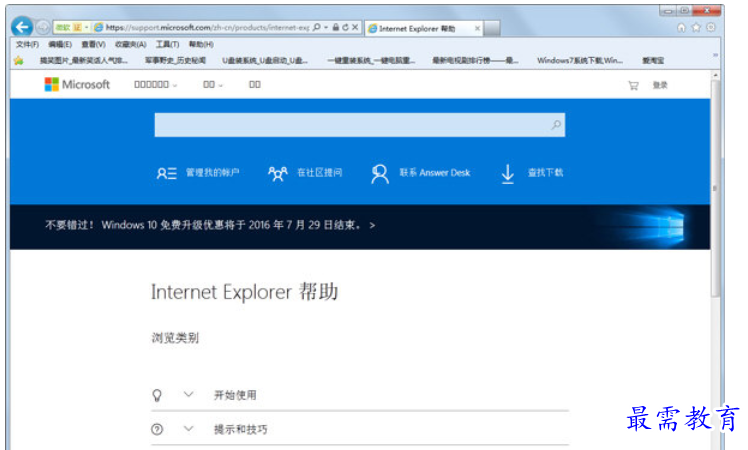This screenshot has width=748, height=450.
Task: Open the 一键重装系统 favorites bar bookmark
Action: point(371,60)
